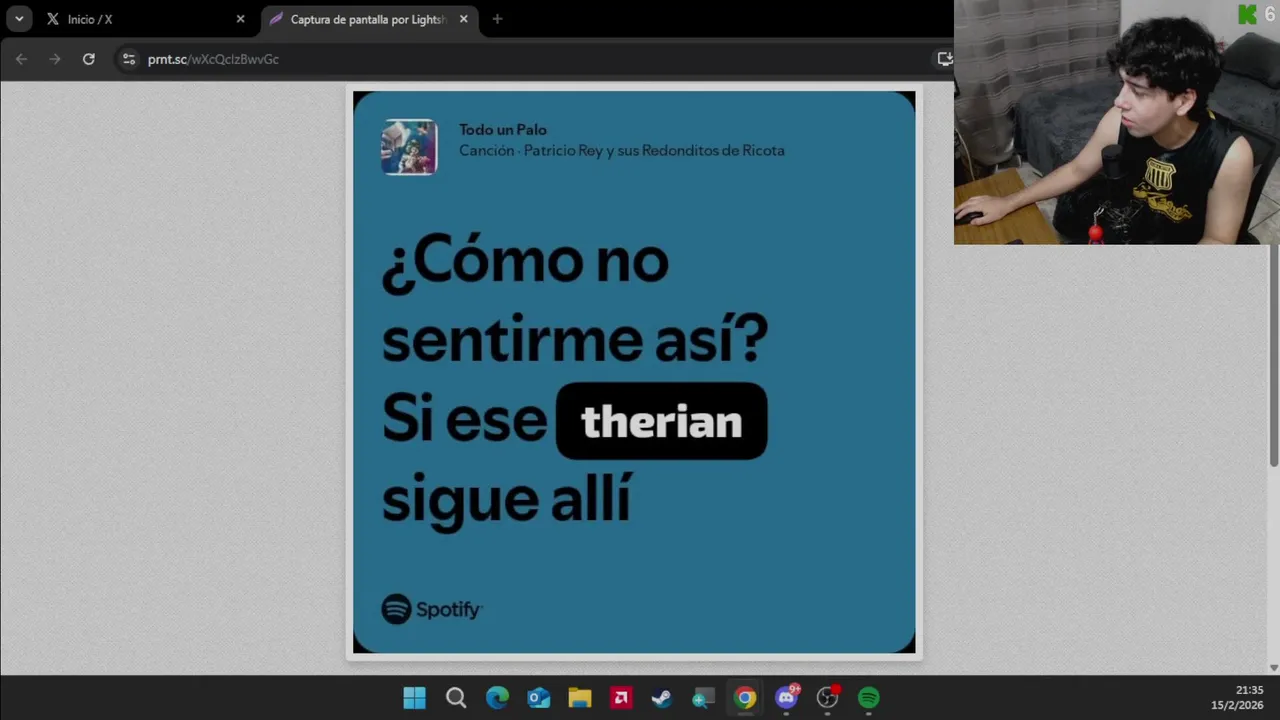Open Discord from the taskbar
Image resolution: width=1280 pixels, height=720 pixels.
tap(787, 698)
